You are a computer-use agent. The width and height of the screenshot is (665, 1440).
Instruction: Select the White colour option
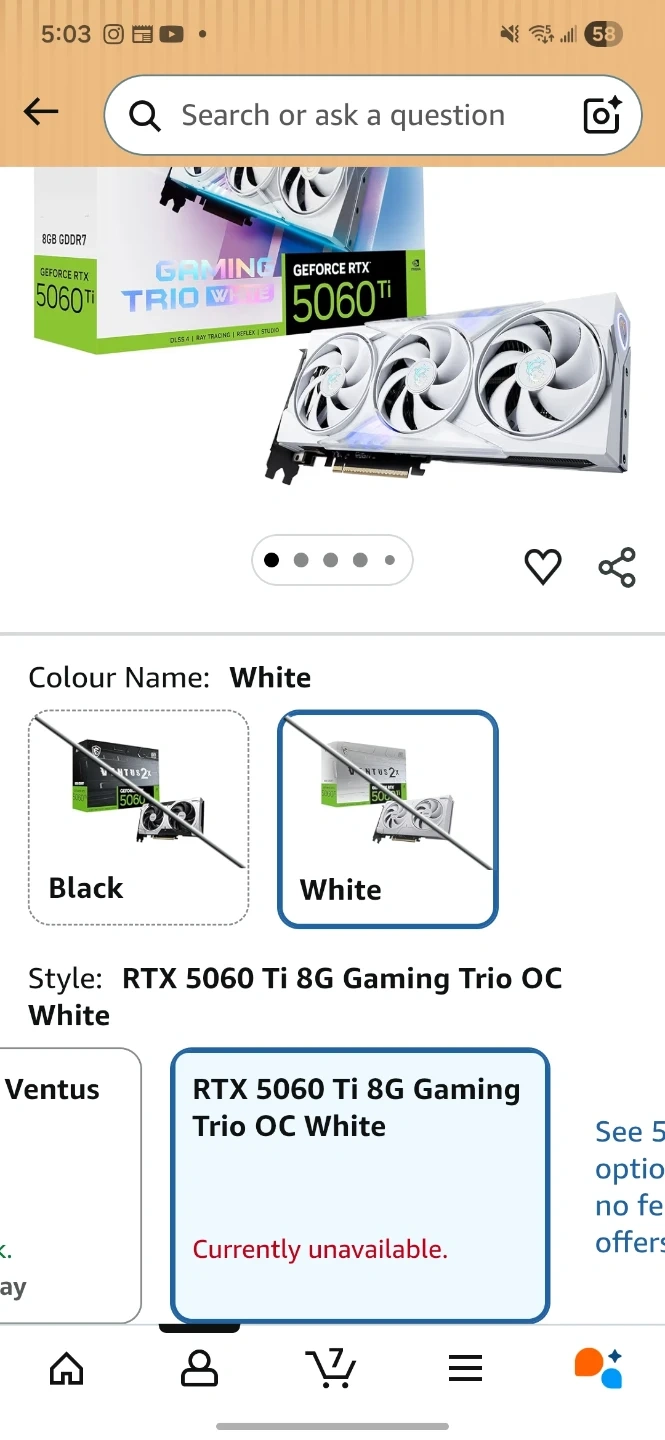(x=387, y=819)
